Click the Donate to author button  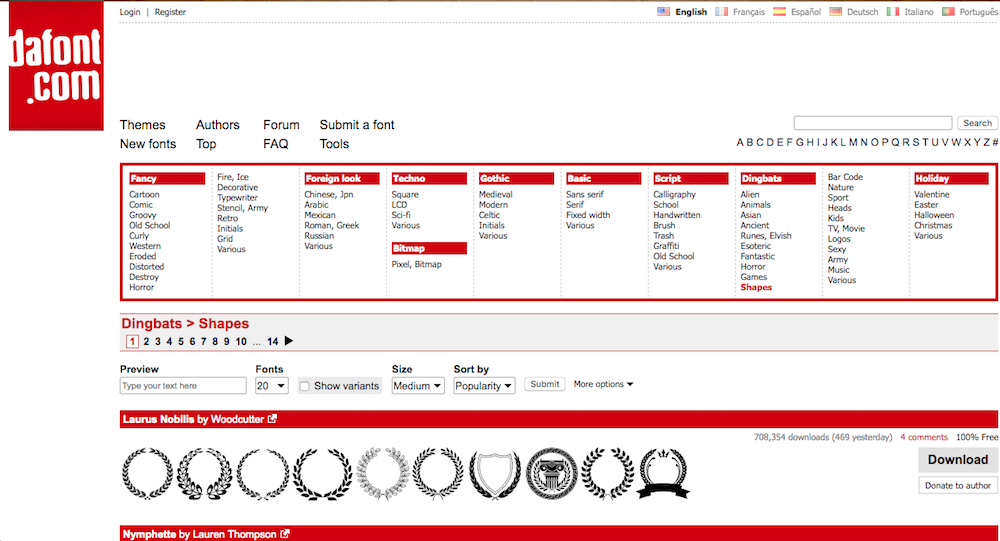[958, 486]
